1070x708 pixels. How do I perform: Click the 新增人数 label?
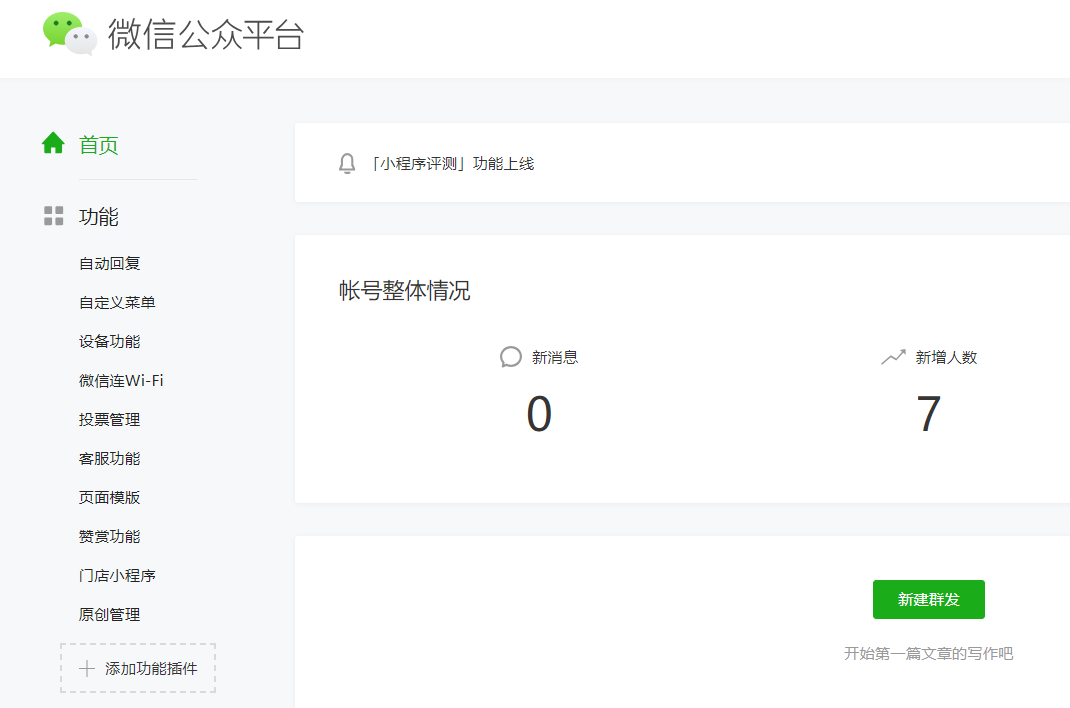[946, 357]
